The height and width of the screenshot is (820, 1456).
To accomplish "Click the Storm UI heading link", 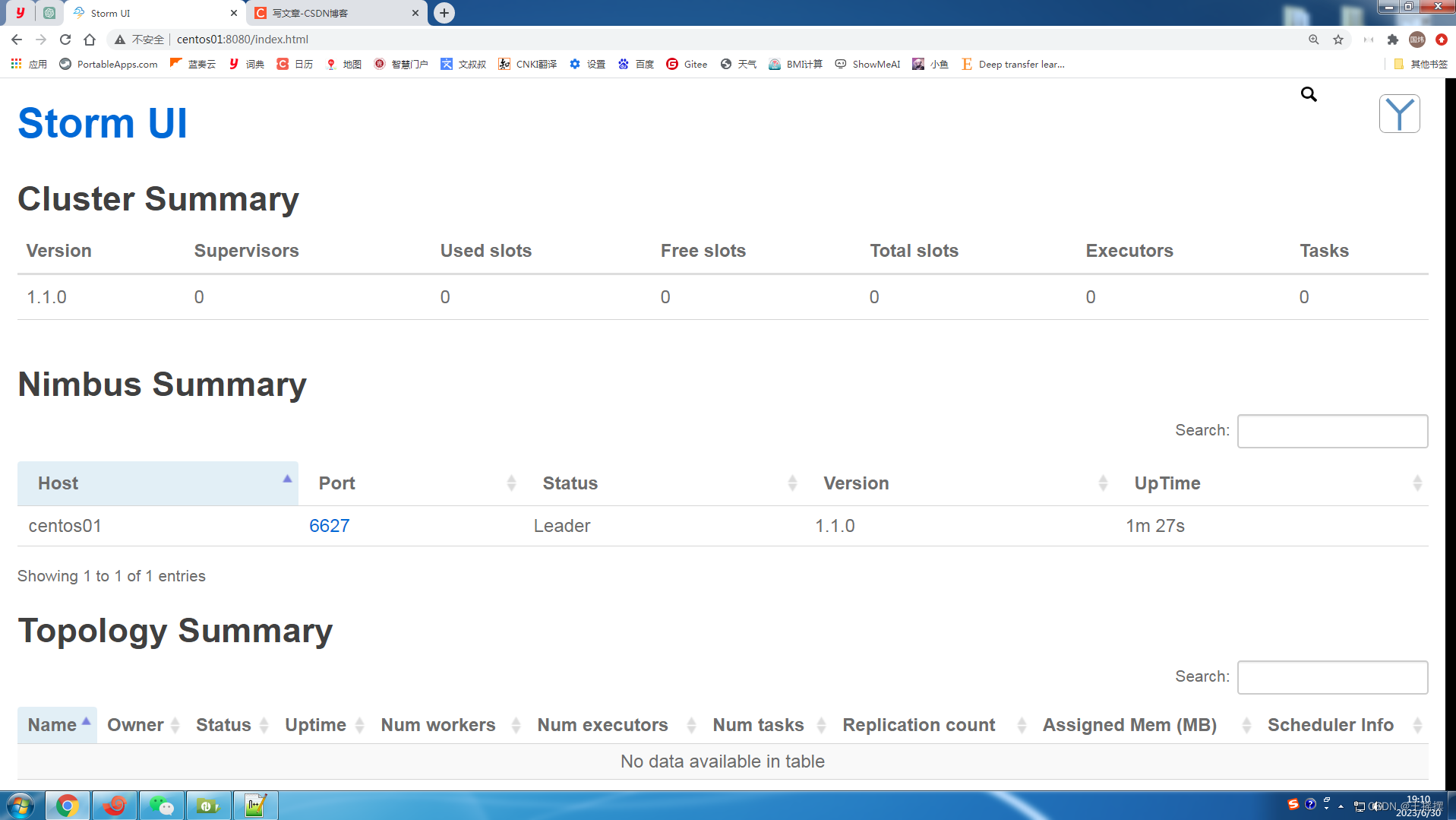I will click(103, 122).
